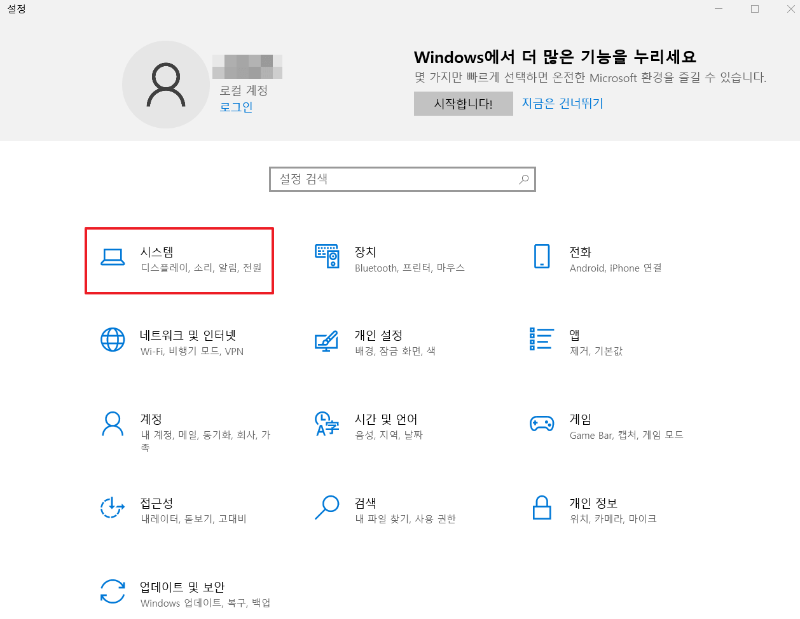The image size is (800, 619).
Task: Click the Bluetooth, 프린터, 마우스 description
Action: [410, 267]
